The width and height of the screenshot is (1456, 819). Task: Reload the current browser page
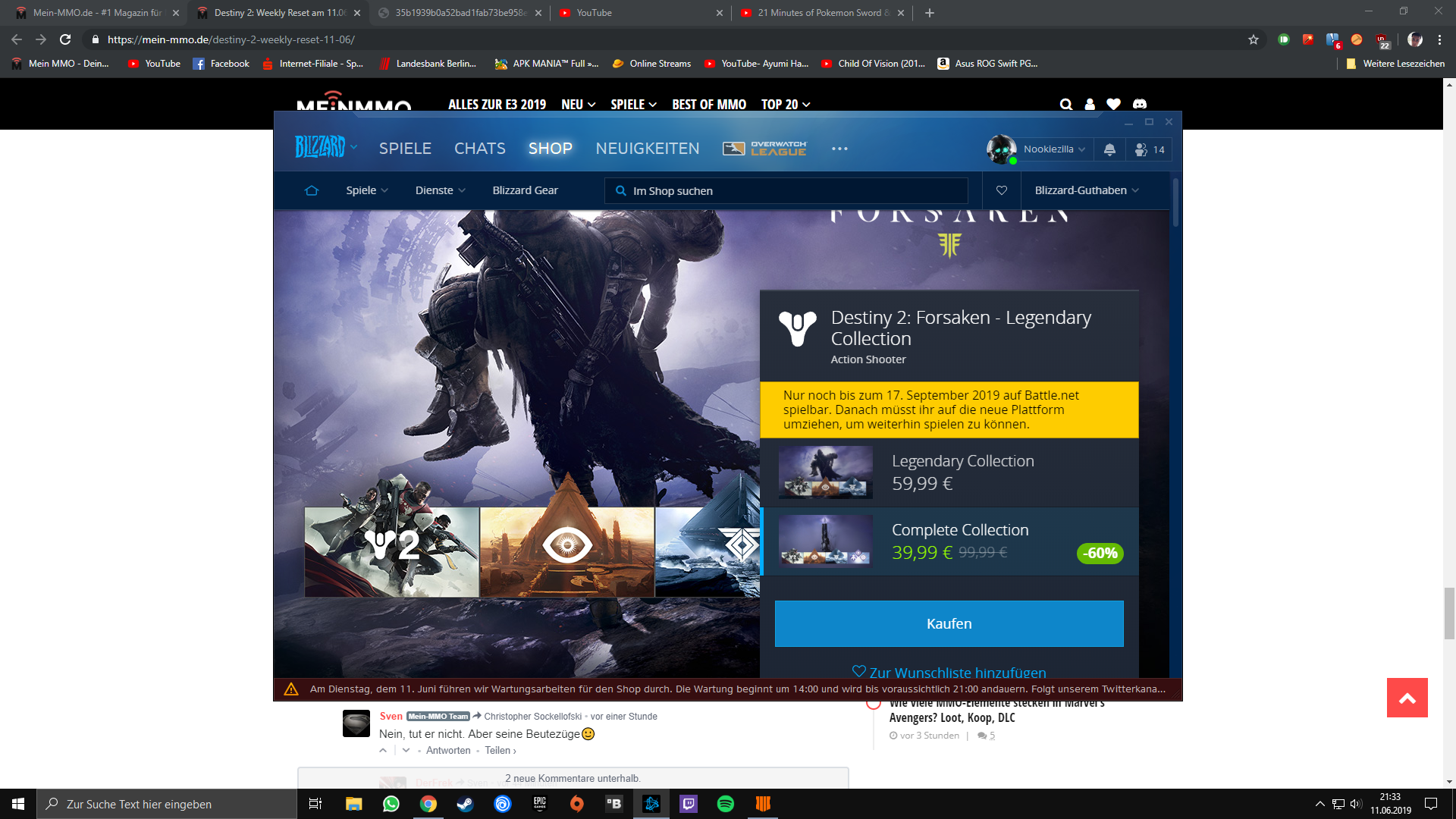(65, 39)
